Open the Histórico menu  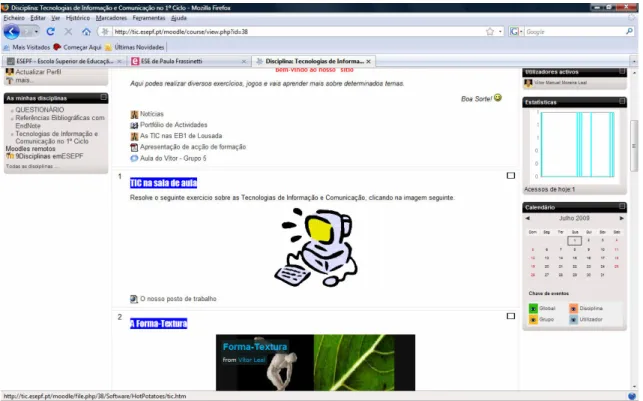tap(78, 18)
